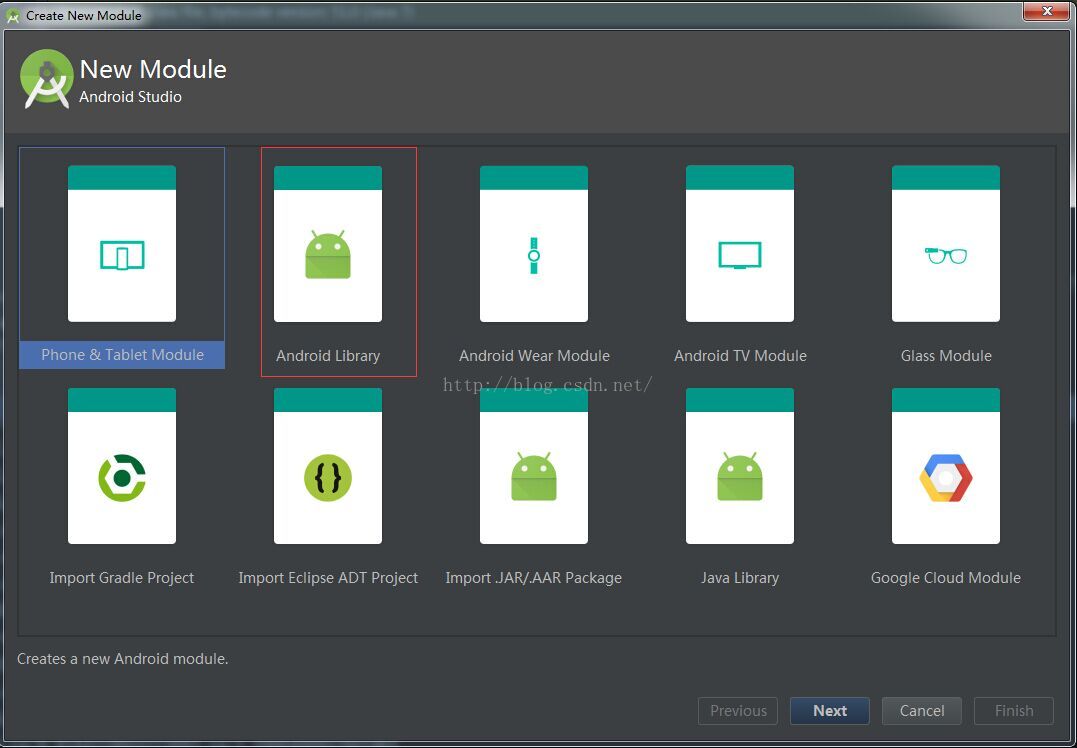The height and width of the screenshot is (748, 1077).
Task: Click the 'Import .JAR/.AAR Package' label
Action: (534, 578)
